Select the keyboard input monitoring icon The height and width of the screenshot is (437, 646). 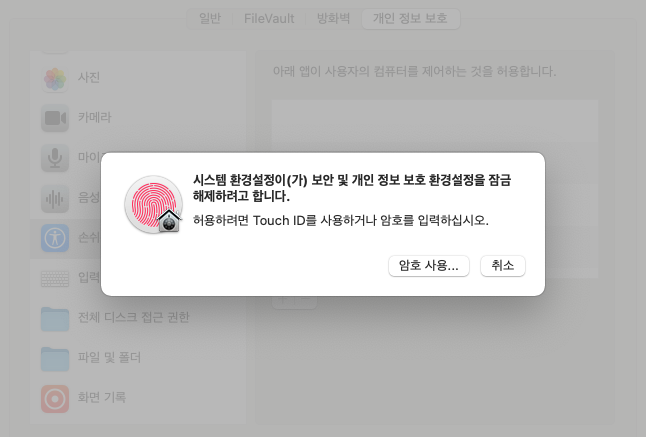[x=55, y=279]
